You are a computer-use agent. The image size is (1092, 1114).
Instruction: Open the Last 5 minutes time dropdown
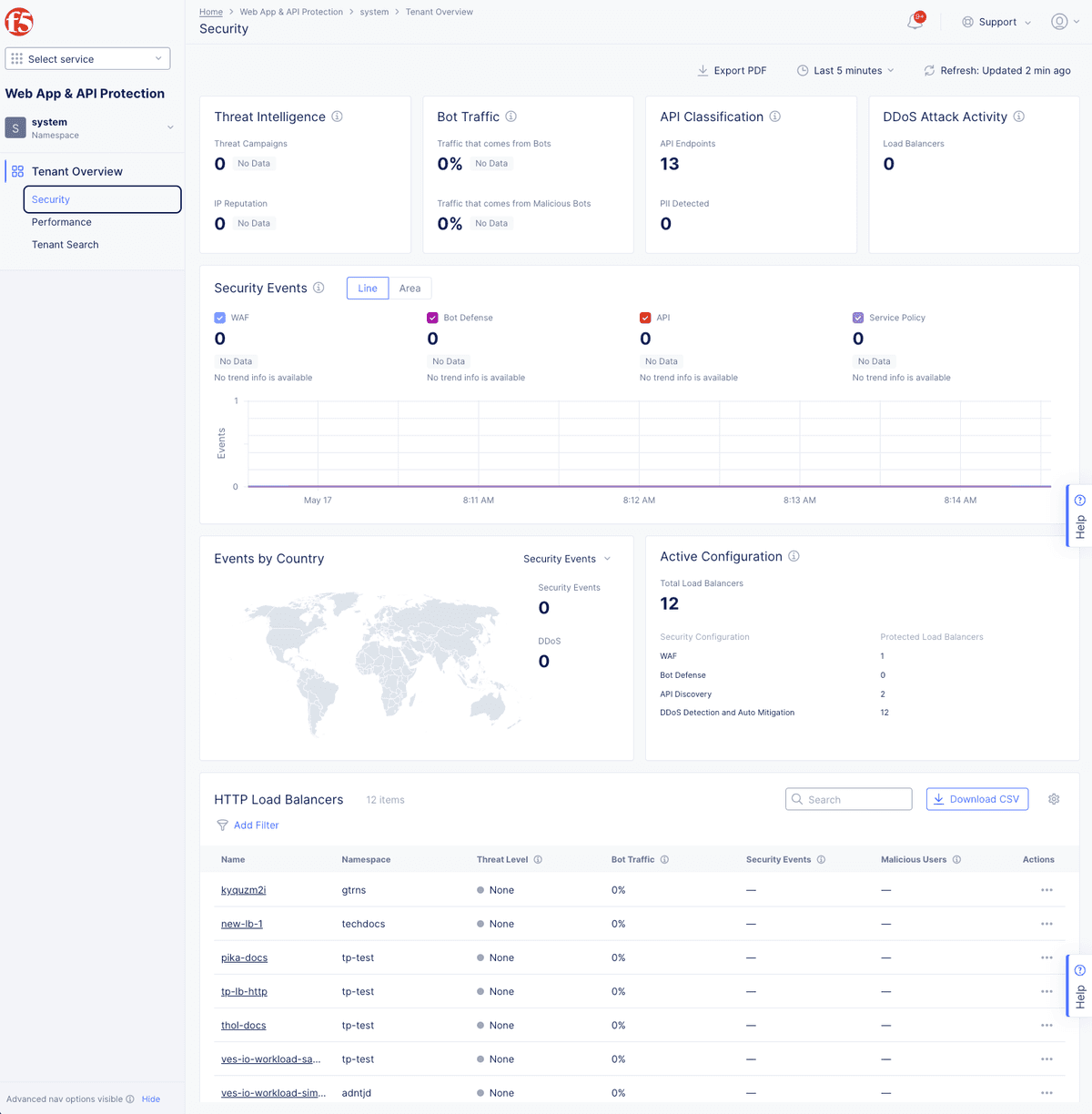click(844, 70)
